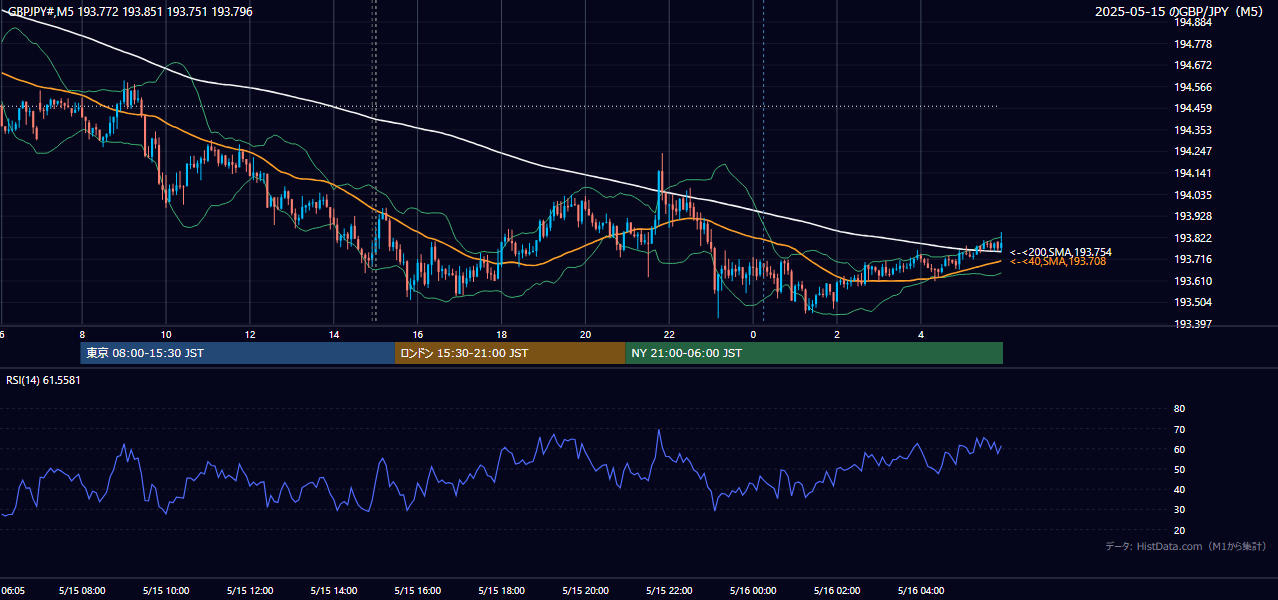Click price axis label 193.822
The width and height of the screenshot is (1278, 600).
click(1193, 238)
